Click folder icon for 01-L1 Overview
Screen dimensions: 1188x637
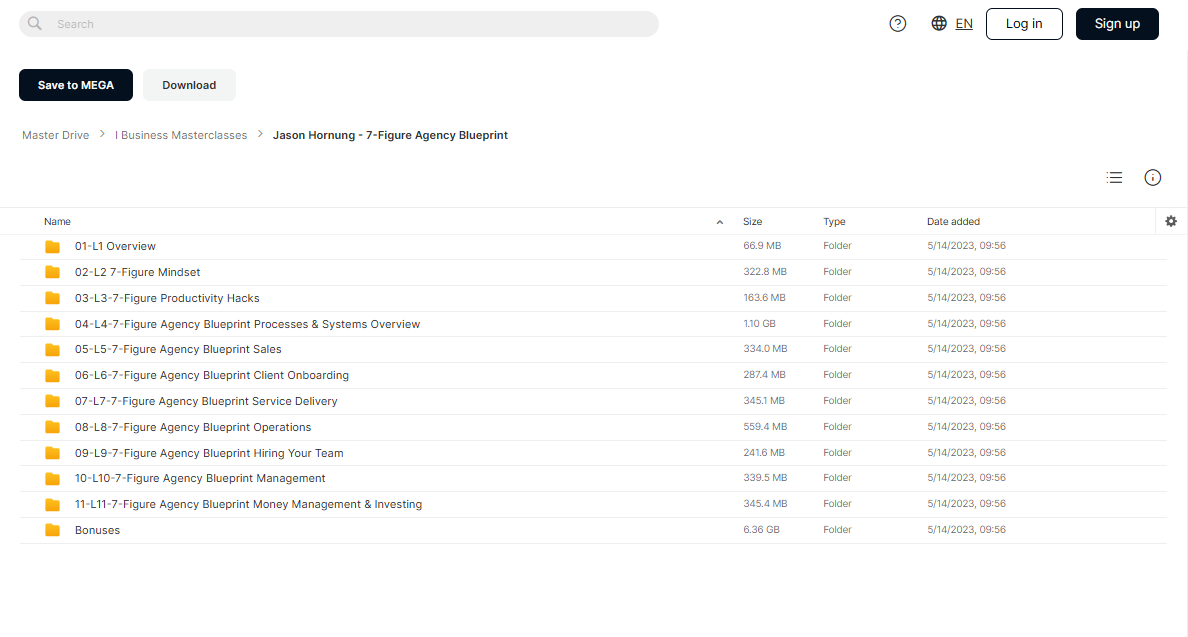52,246
